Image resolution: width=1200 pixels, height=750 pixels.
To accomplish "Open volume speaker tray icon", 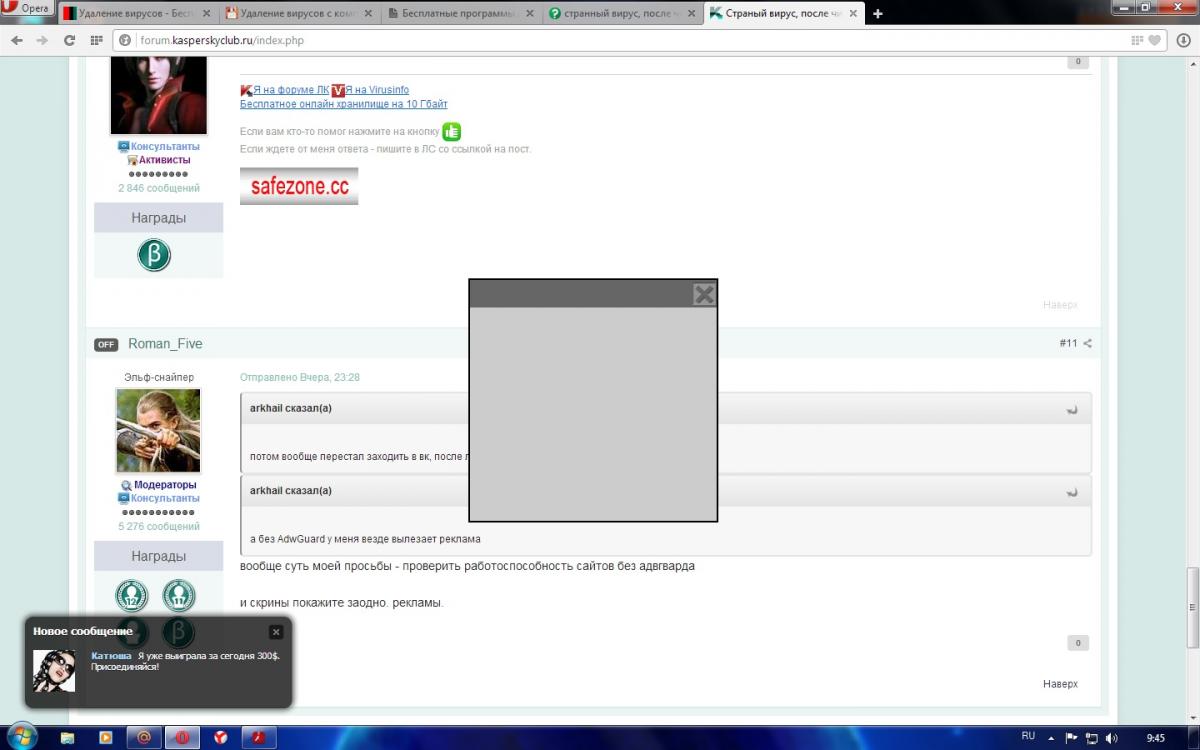I will [1112, 738].
